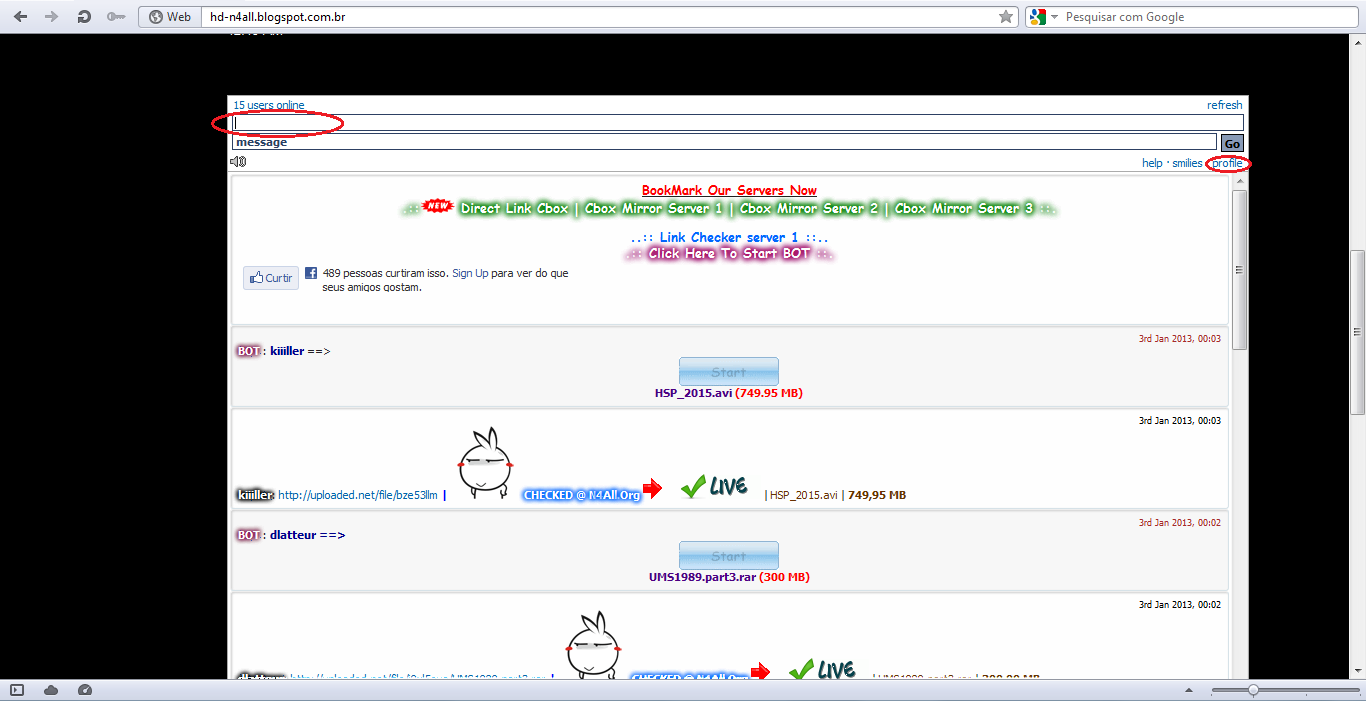Click the Facebook logo icon
1366x701 pixels.
311,272
